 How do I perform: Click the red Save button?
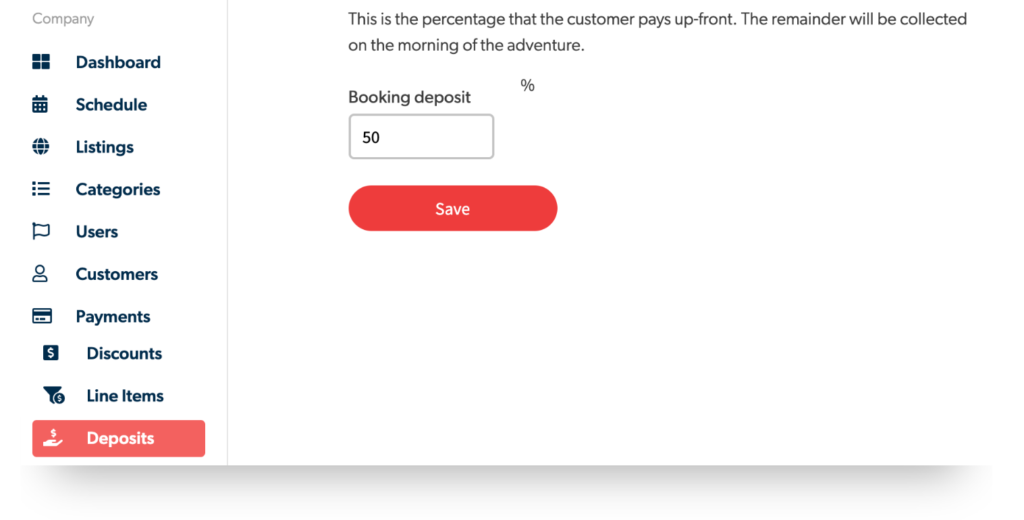(453, 208)
